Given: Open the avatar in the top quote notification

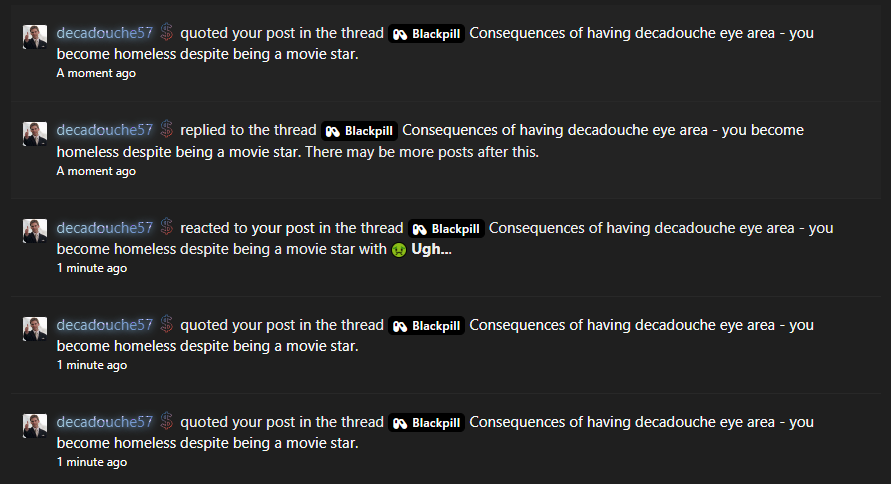Looking at the screenshot, I should 35,37.
